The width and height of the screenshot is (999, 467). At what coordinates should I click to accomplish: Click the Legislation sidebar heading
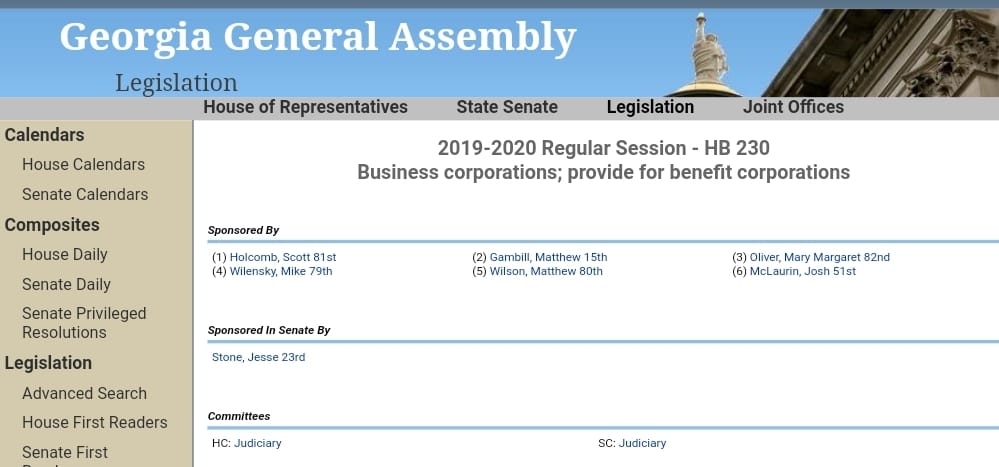coord(48,363)
